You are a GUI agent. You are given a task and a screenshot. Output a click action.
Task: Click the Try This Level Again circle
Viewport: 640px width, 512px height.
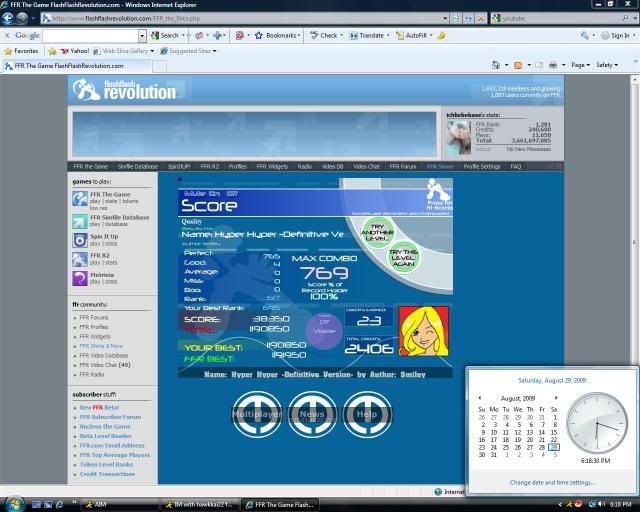point(404,256)
